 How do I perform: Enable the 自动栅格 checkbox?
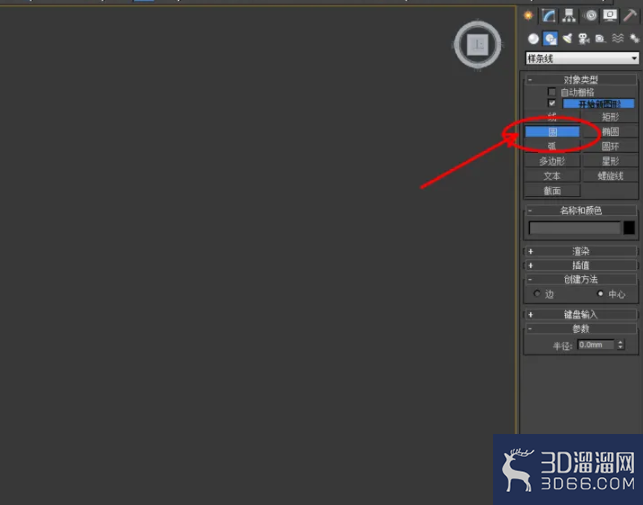pos(552,91)
